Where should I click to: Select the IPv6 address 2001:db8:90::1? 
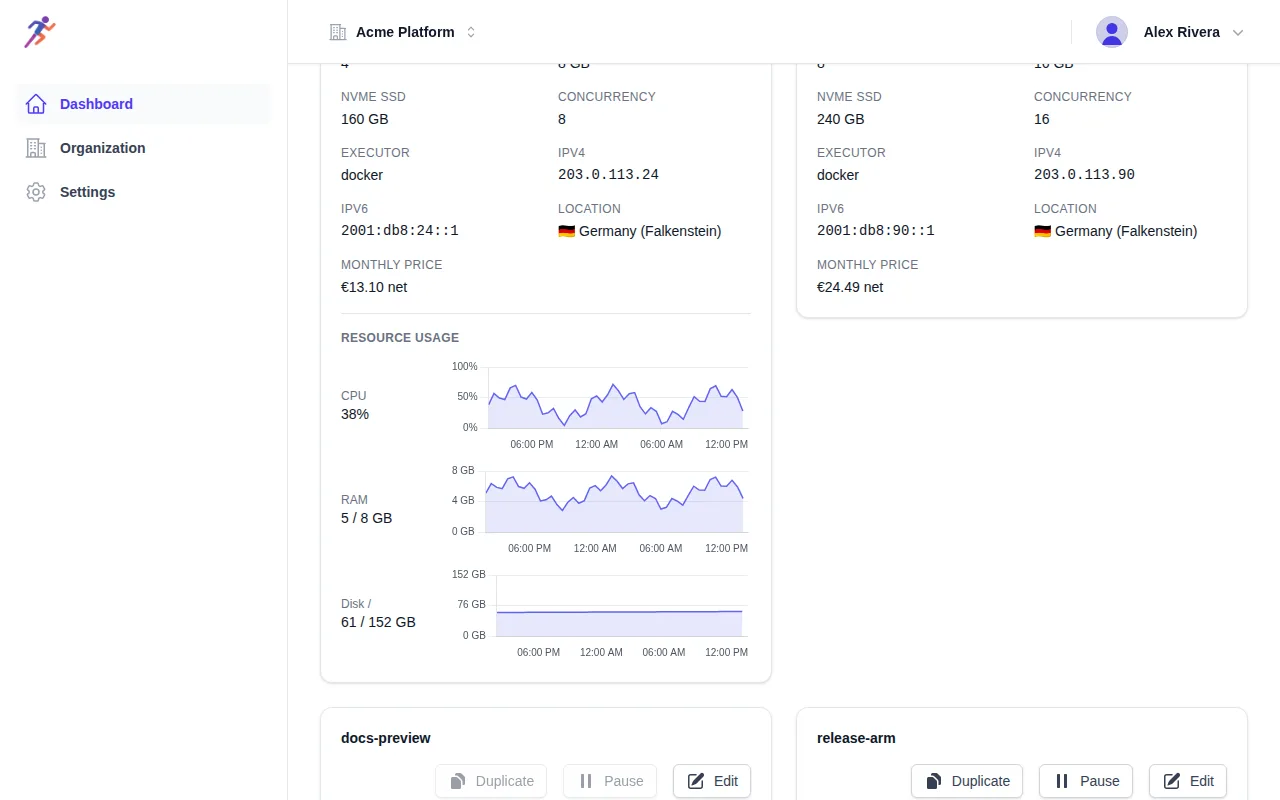[x=876, y=231]
